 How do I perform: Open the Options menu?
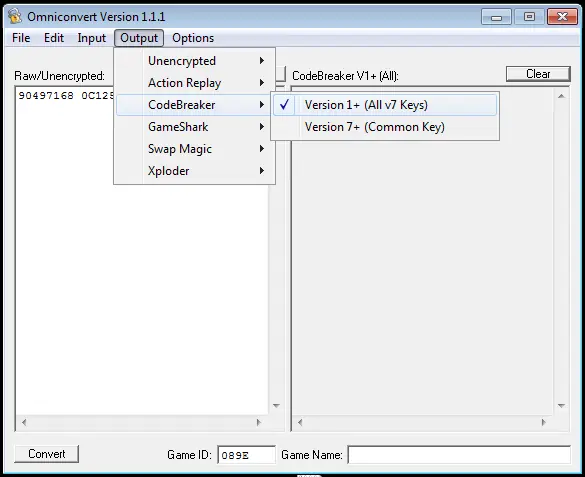pos(193,38)
